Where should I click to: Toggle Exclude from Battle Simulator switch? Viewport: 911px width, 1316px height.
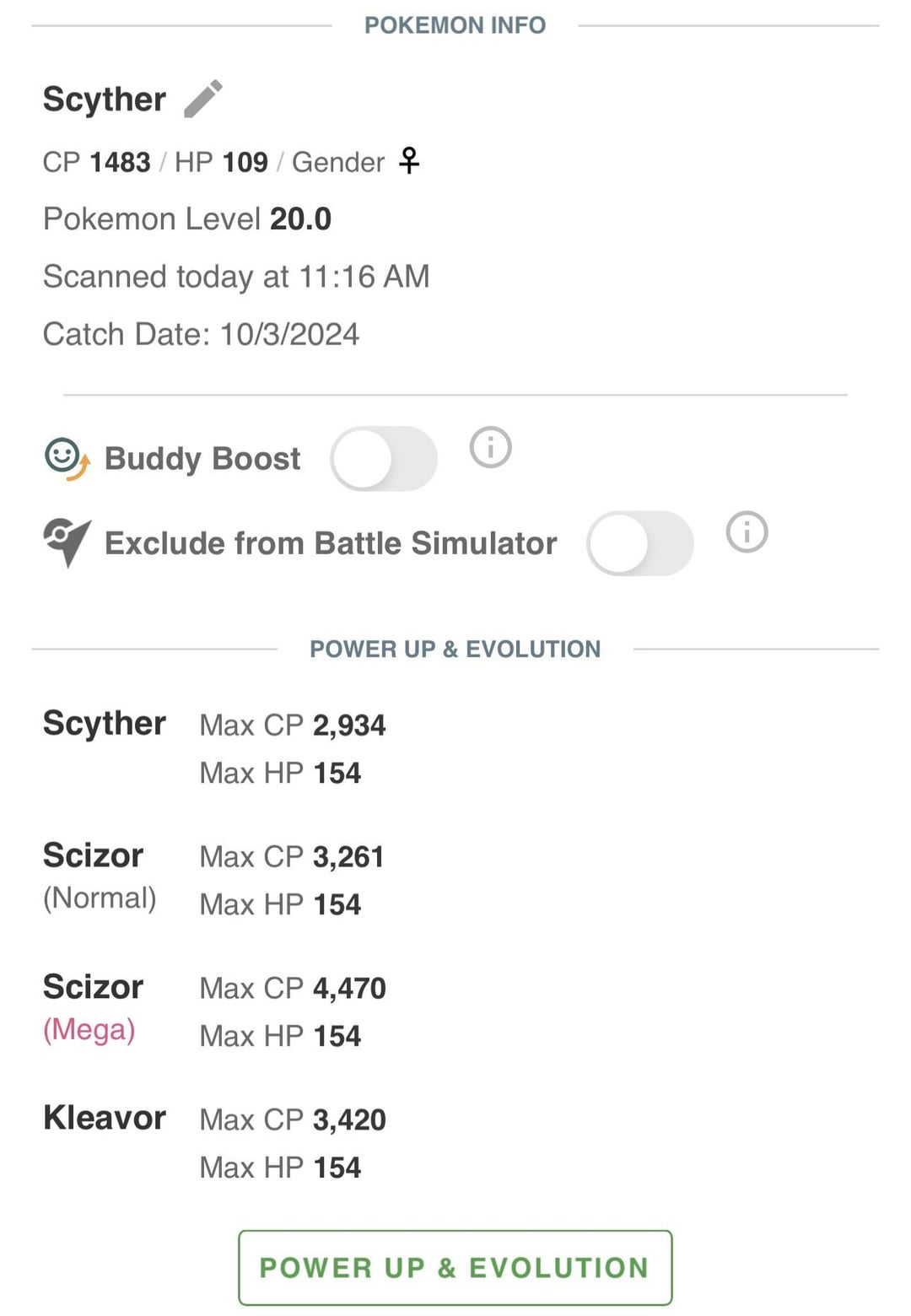(640, 543)
